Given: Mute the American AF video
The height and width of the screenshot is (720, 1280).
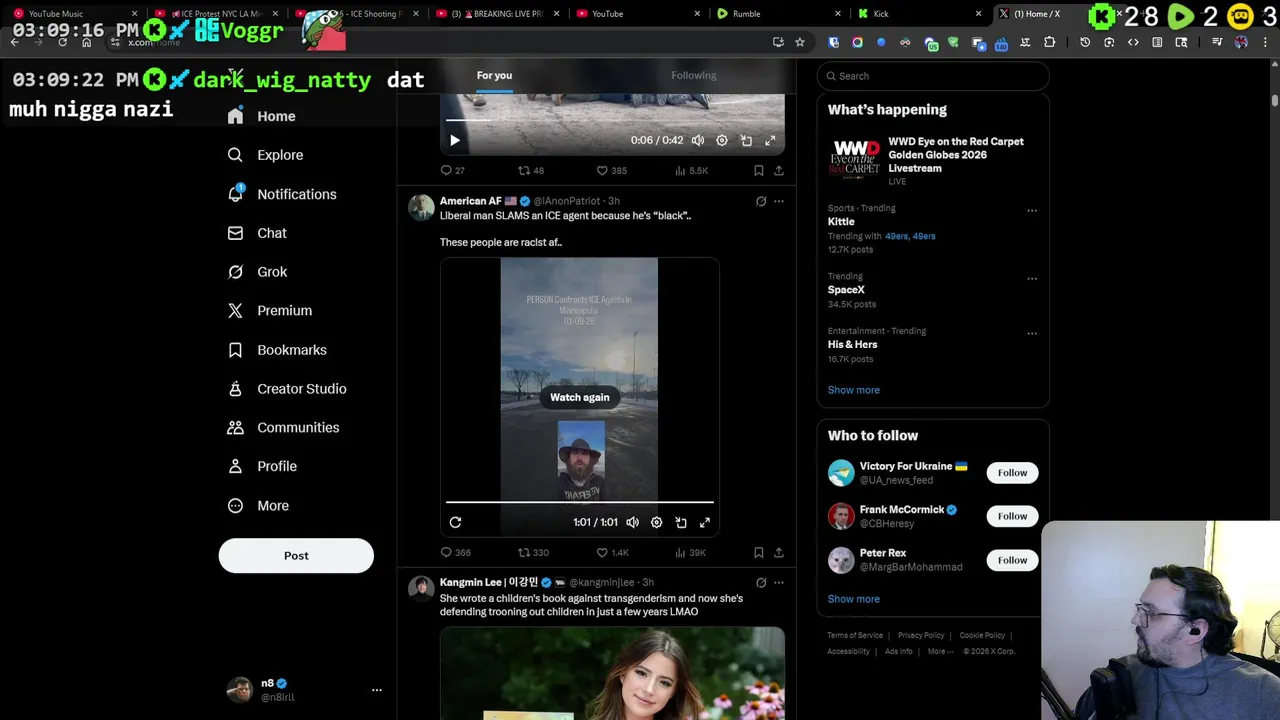Looking at the screenshot, I should tap(633, 522).
